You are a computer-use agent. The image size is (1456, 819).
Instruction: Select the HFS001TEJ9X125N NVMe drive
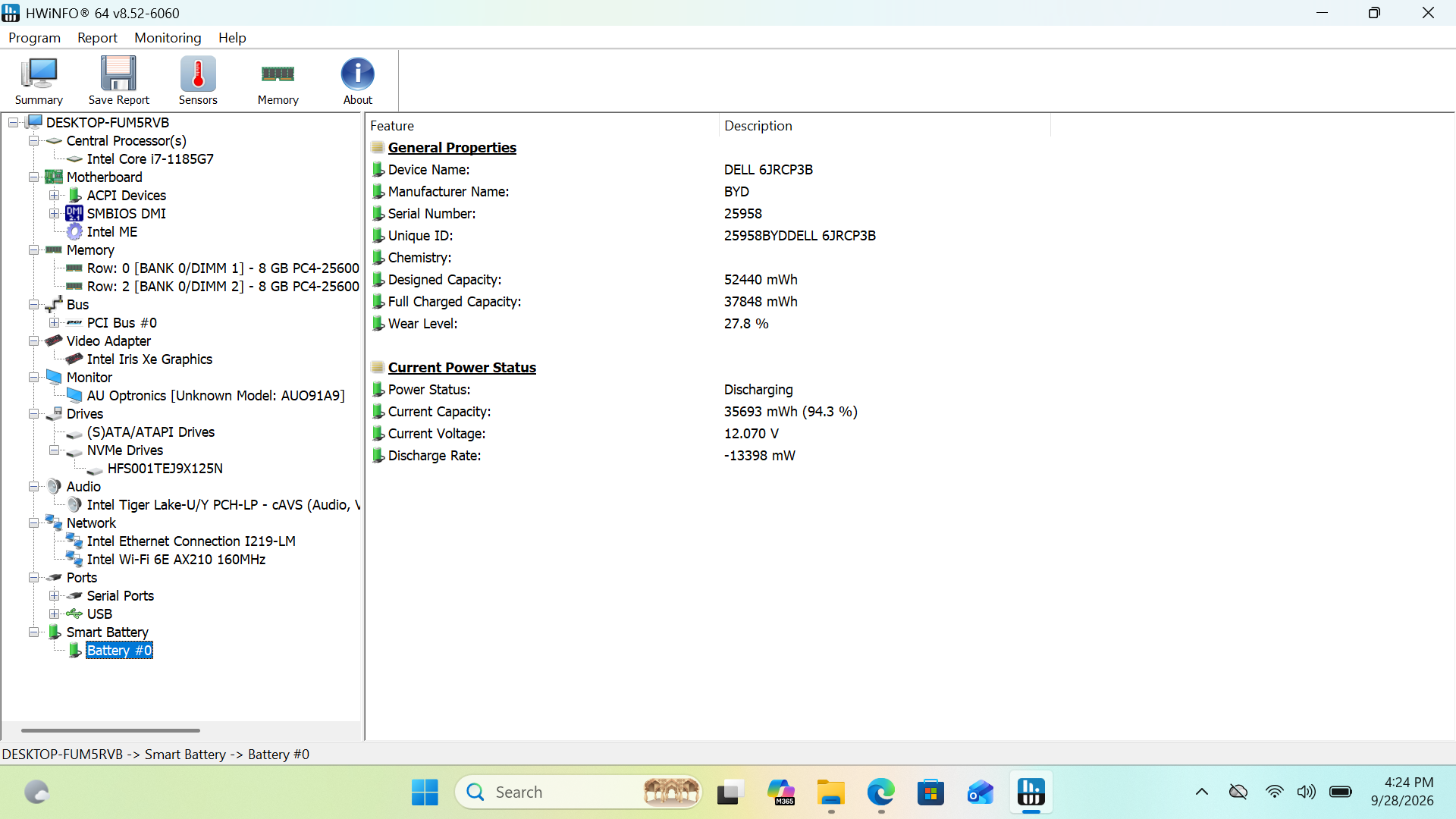[x=165, y=469]
